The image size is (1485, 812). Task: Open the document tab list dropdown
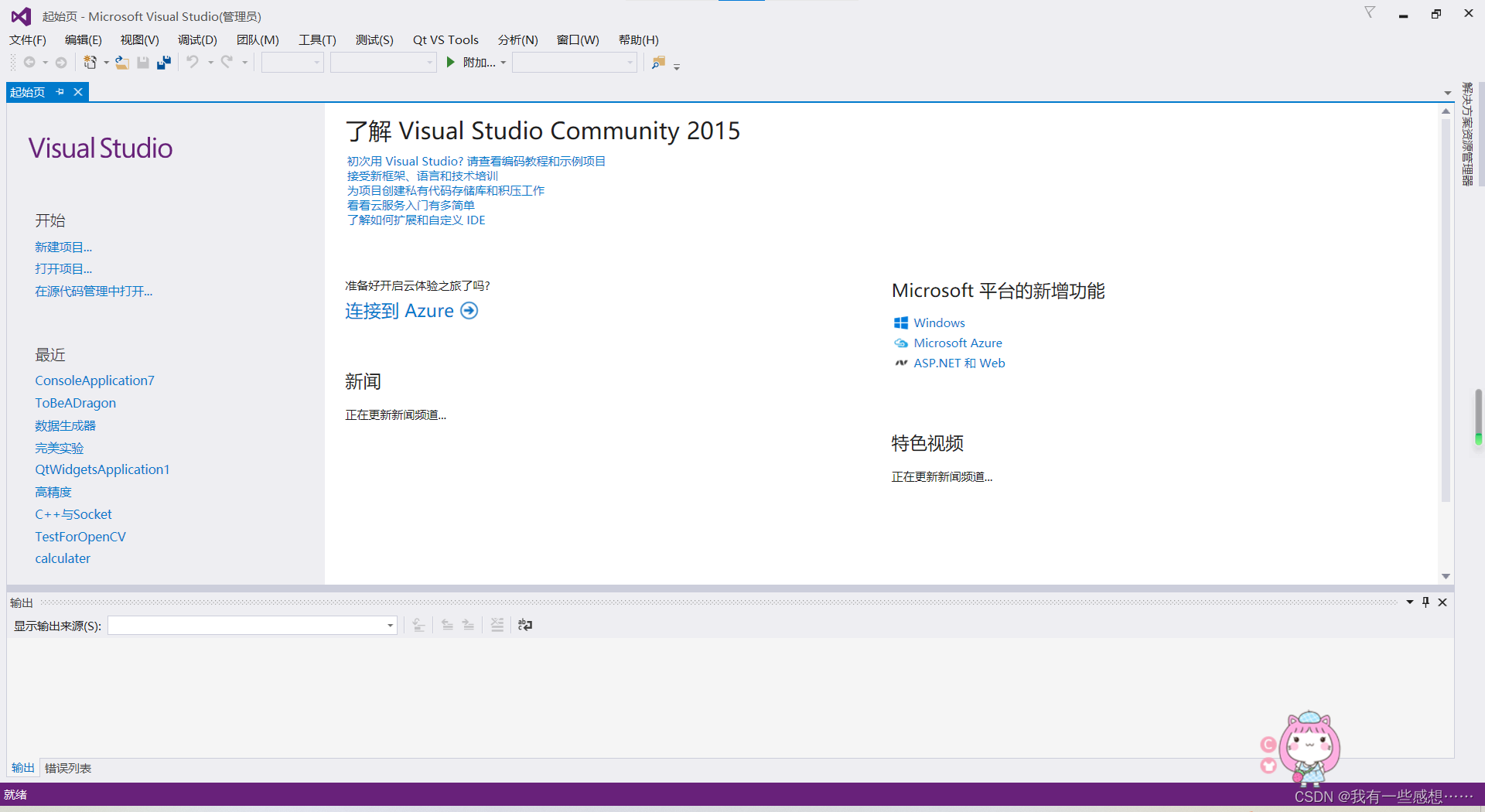(1448, 93)
